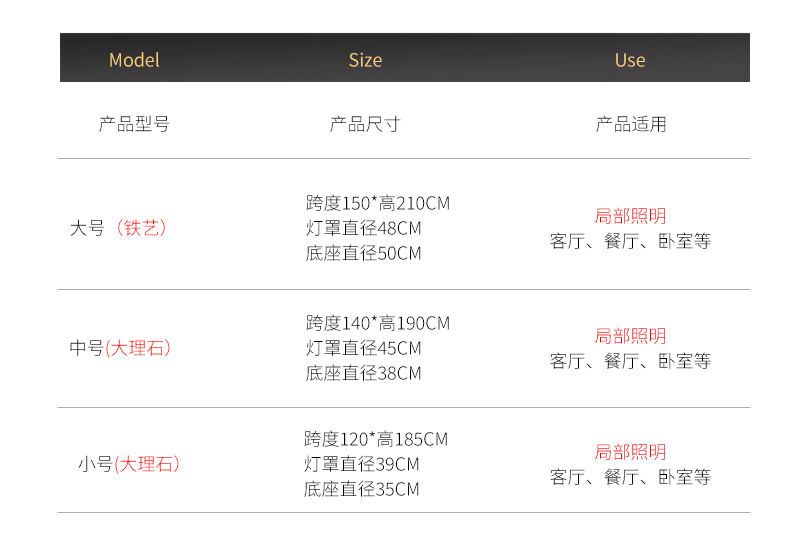Click the 灯罩直径48CM text

pyautogui.click(x=363, y=228)
